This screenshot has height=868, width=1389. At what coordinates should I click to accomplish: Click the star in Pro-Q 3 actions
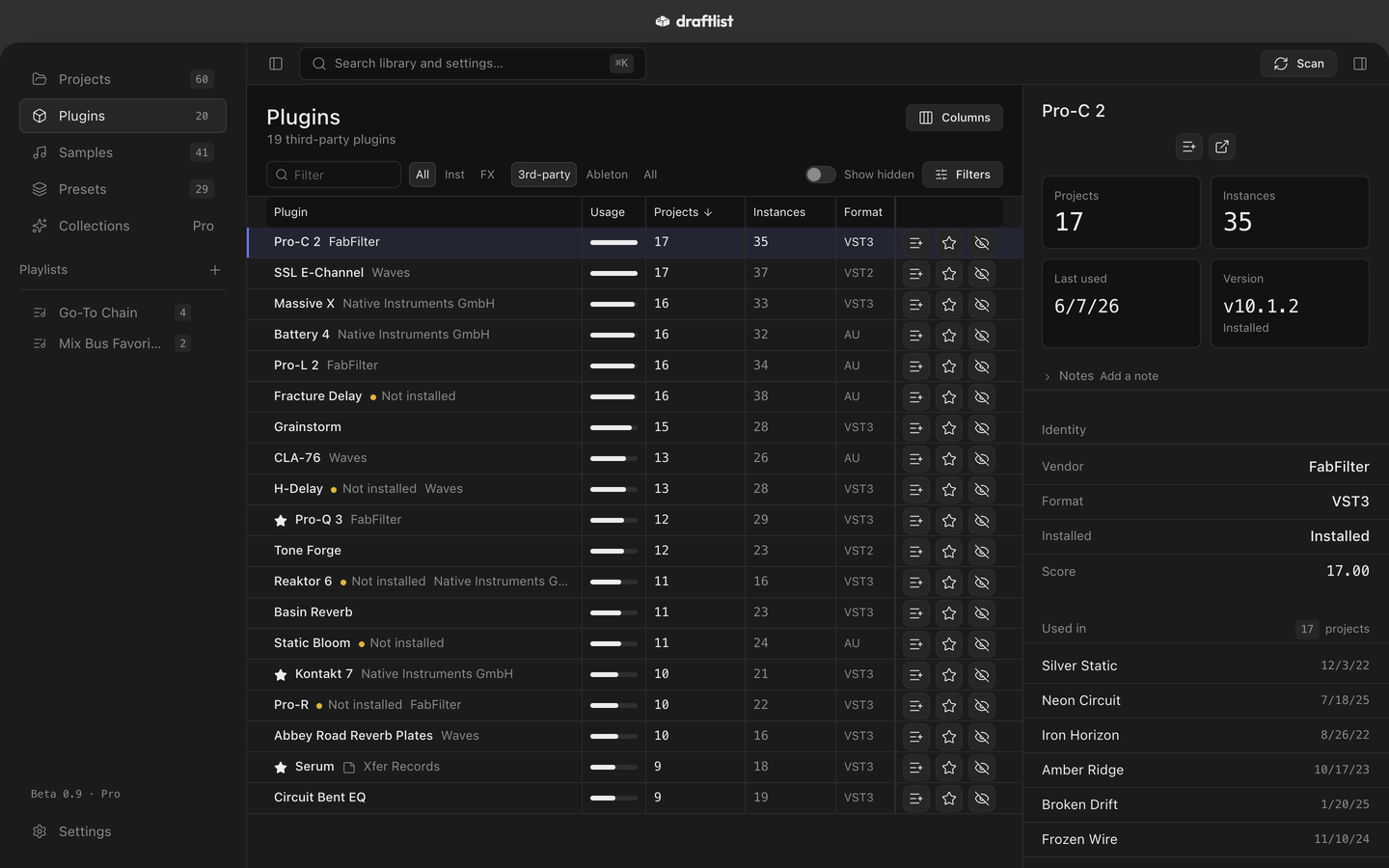pyautogui.click(x=949, y=521)
